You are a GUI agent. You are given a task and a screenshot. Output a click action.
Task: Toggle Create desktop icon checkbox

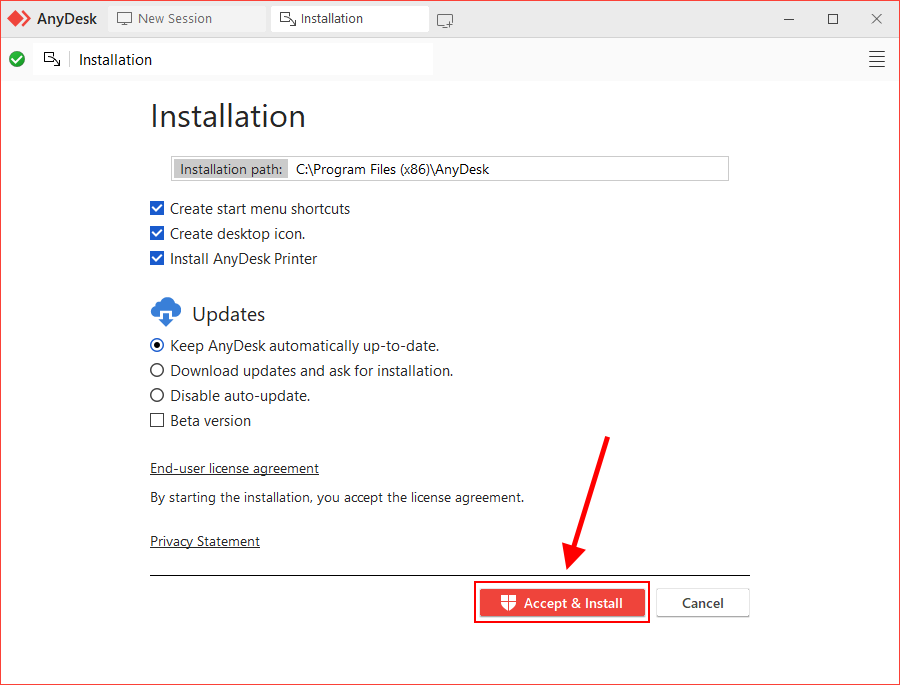click(x=157, y=233)
